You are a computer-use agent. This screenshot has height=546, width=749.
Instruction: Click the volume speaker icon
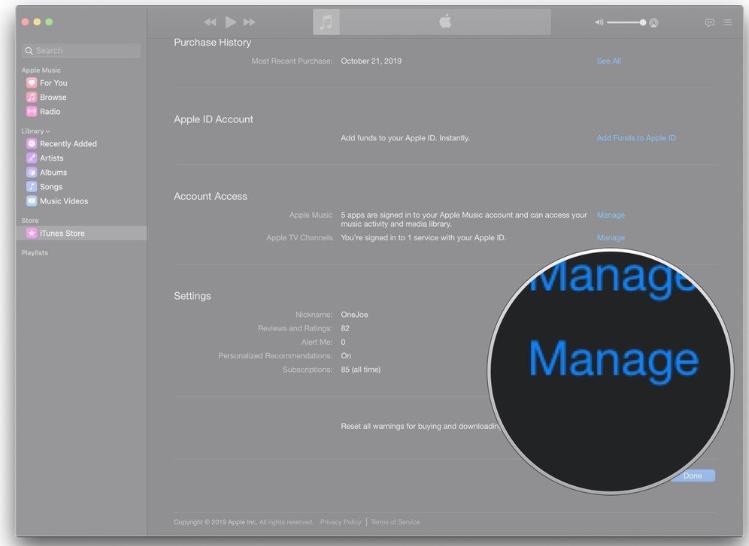599,22
